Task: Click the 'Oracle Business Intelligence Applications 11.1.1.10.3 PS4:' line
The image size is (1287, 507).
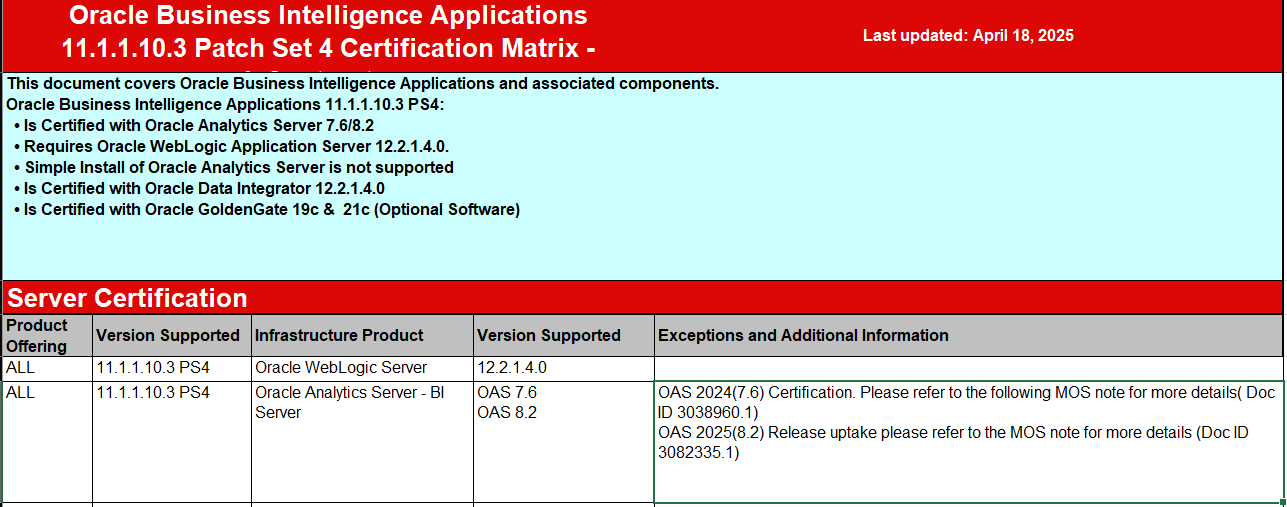Action: coord(225,104)
